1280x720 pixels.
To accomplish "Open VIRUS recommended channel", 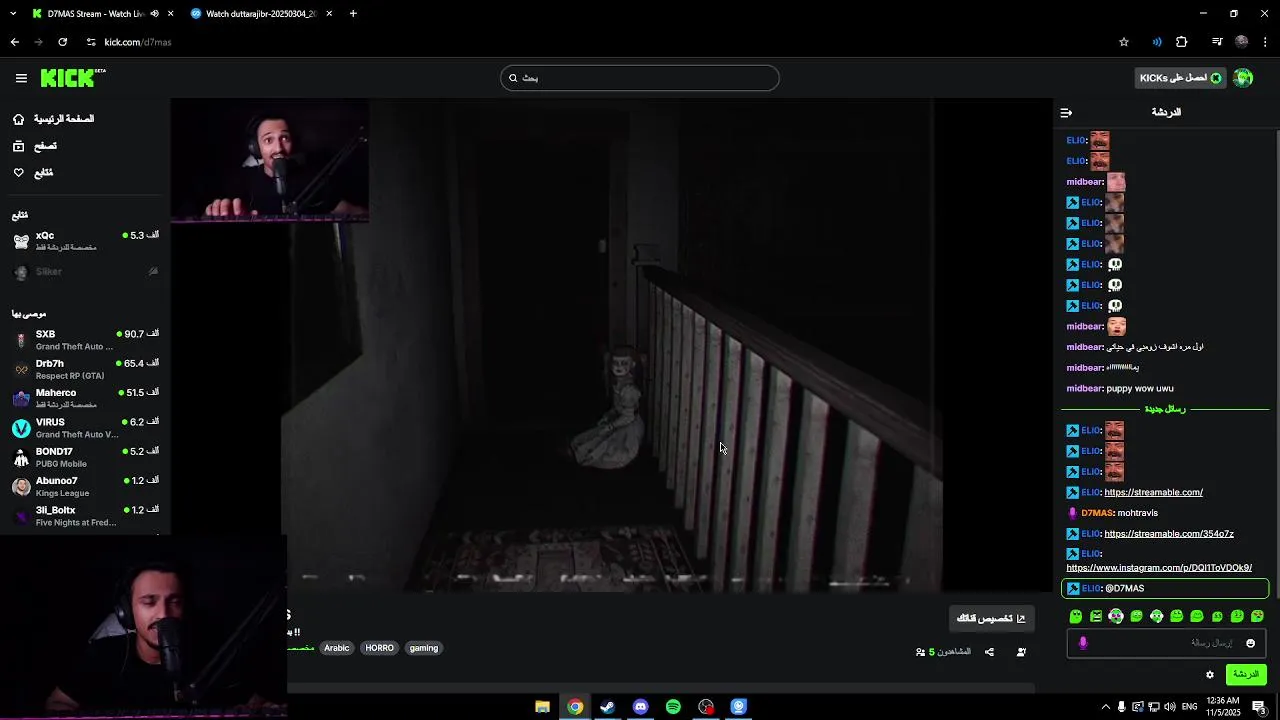I will [85, 428].
